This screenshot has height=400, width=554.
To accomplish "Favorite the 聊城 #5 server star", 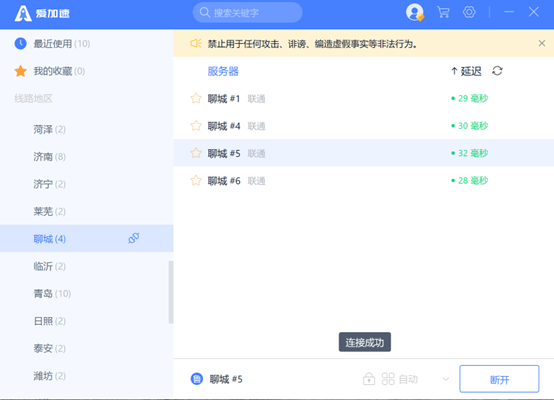I will coord(196,153).
